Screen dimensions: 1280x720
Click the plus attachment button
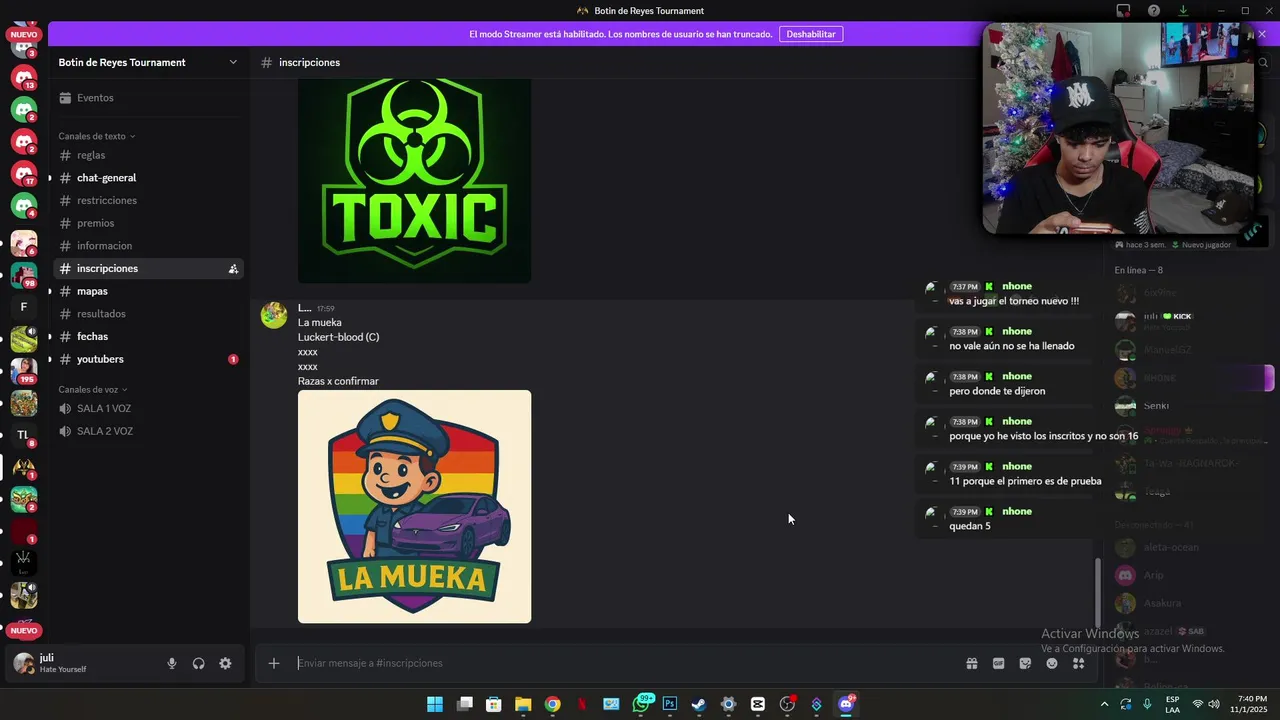[273, 663]
